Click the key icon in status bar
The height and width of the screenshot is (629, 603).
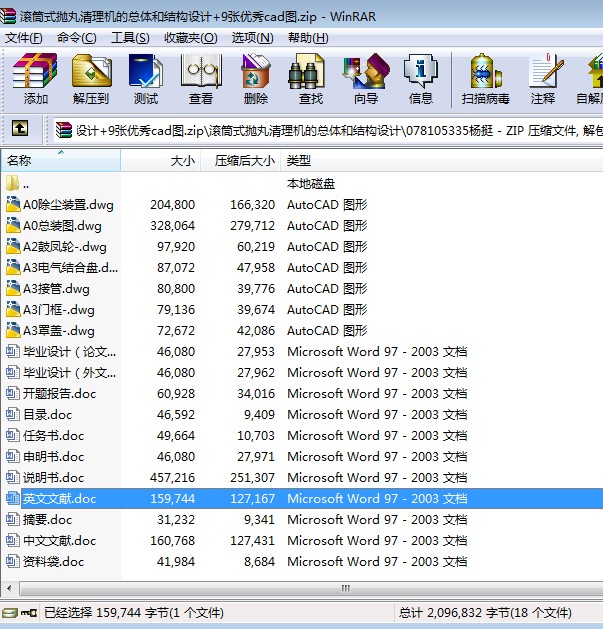29,613
